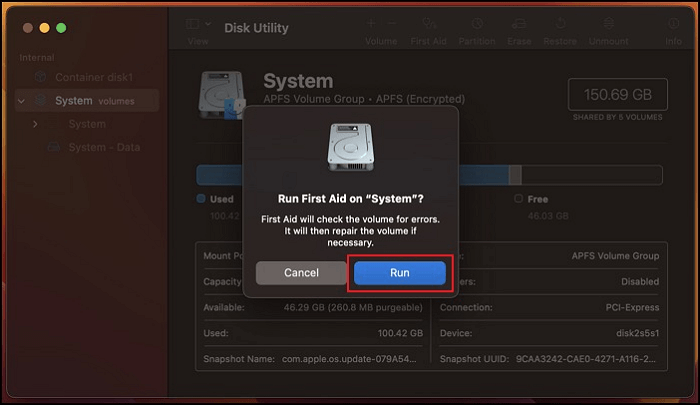Click the Internal sidebar header
Image resolution: width=700 pixels, height=405 pixels.
(37, 58)
